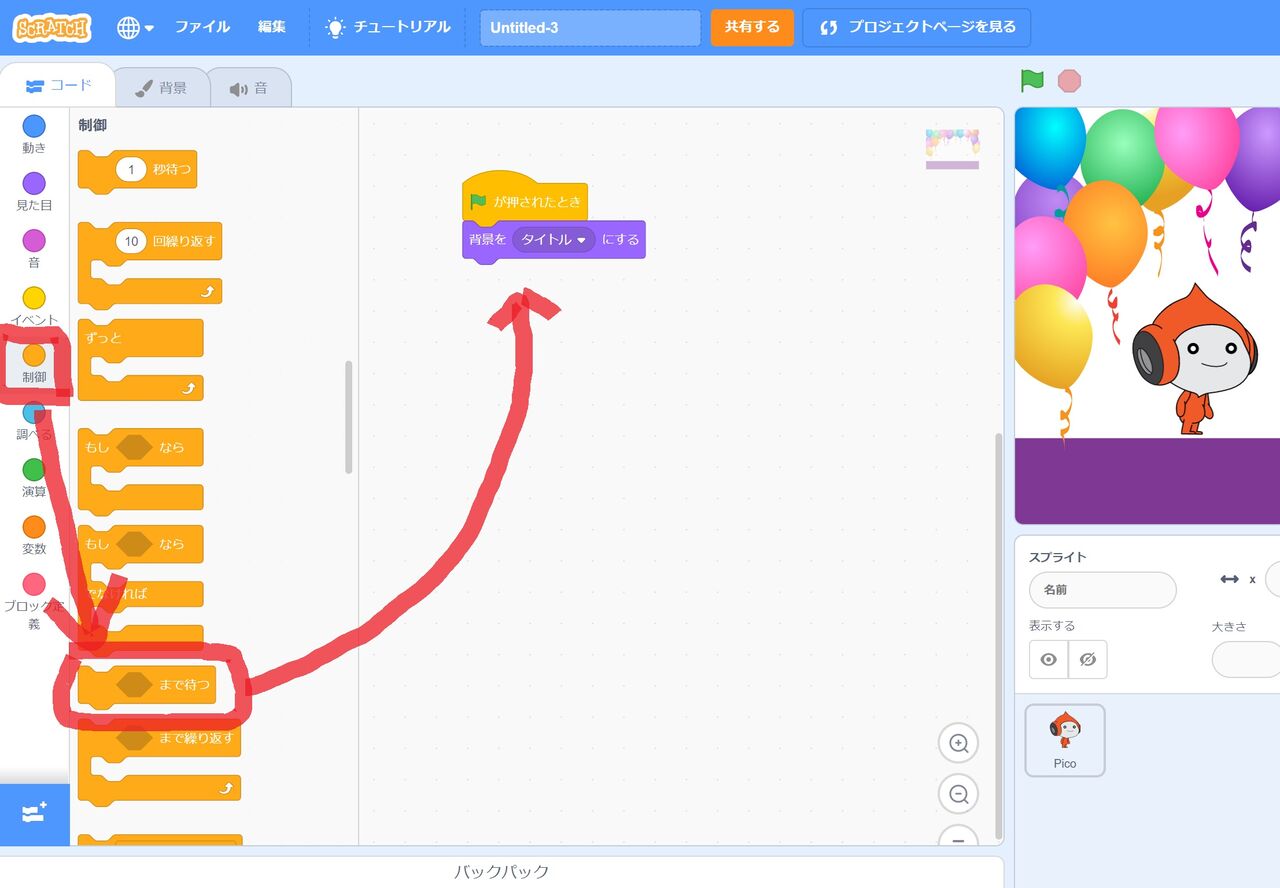The height and width of the screenshot is (888, 1280).
Task: Click the backdrop thumbnail in workspace corner
Action: 953,149
